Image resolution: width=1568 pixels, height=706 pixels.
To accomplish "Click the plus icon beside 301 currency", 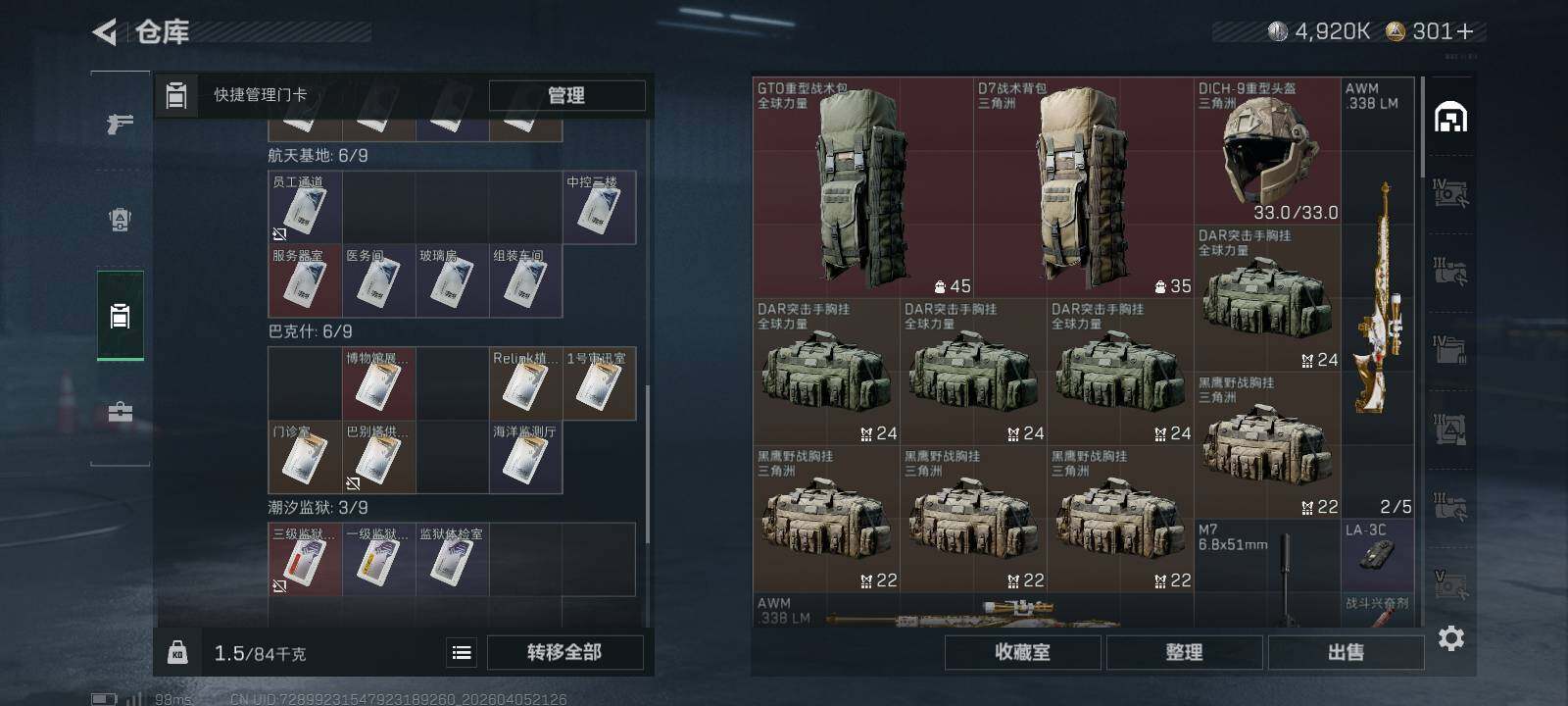I will tap(1465, 31).
